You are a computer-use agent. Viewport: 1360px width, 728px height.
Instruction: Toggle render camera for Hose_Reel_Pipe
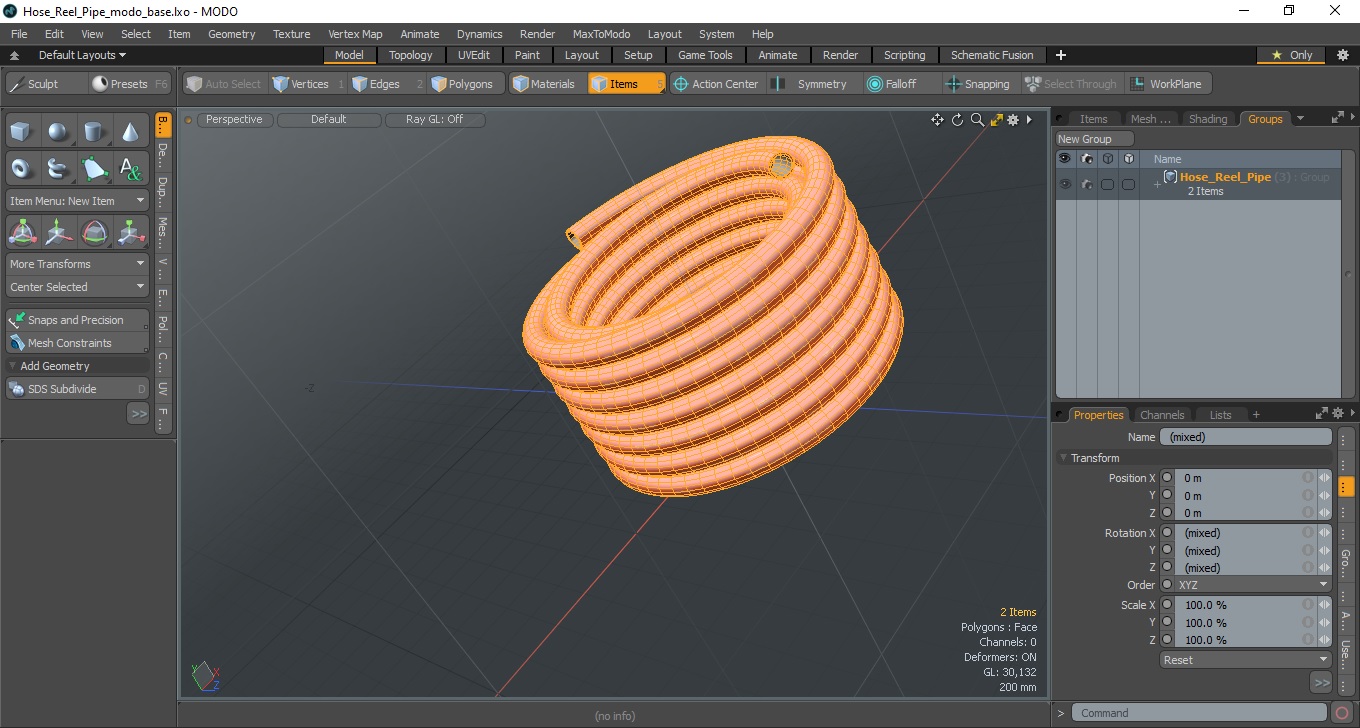tap(1086, 184)
